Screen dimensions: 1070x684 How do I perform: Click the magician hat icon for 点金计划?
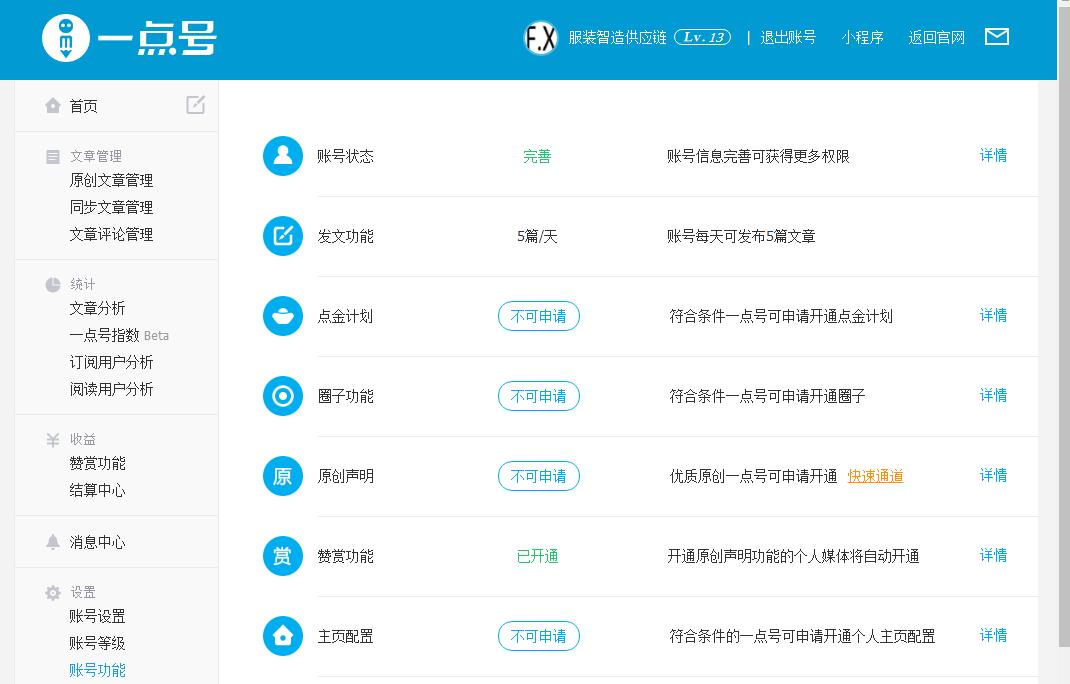click(x=282, y=315)
